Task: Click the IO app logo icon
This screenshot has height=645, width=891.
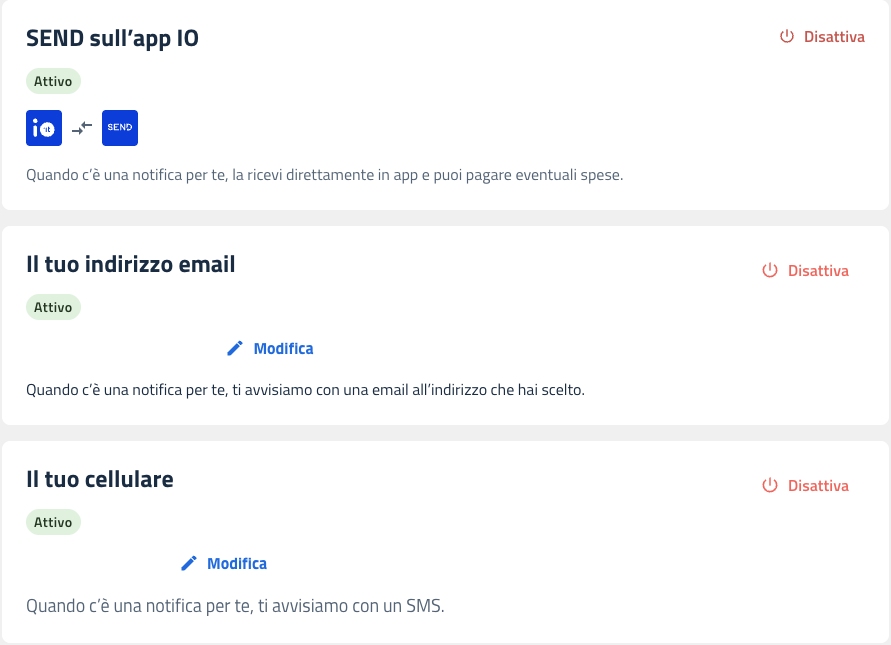Action: coord(44,128)
